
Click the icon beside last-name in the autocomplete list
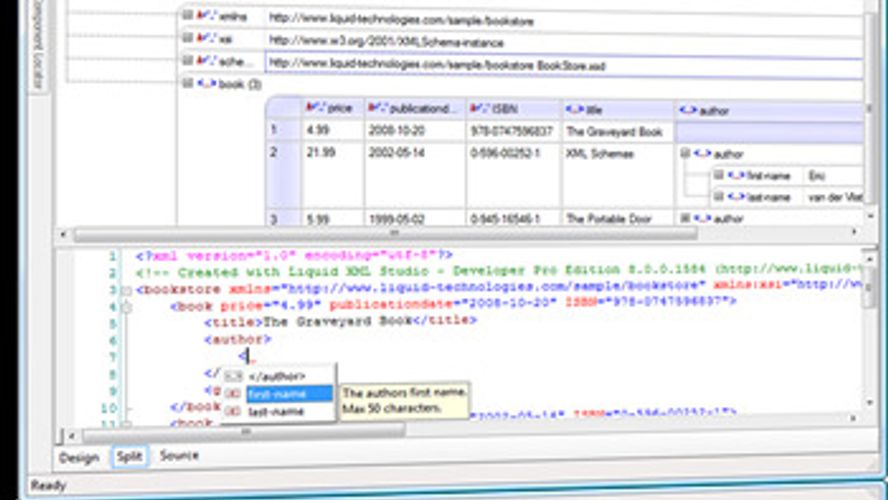tap(233, 411)
